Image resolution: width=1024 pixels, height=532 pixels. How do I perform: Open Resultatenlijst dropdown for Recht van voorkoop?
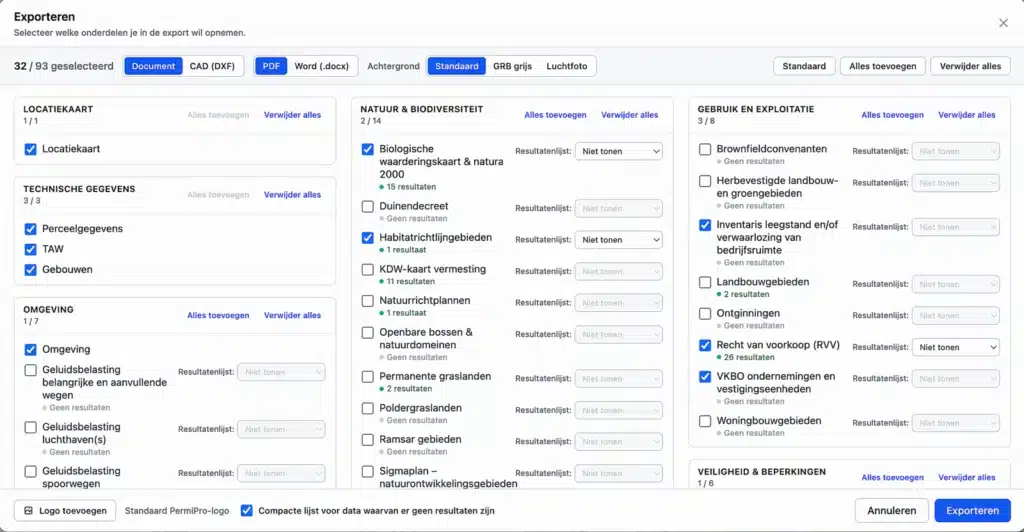[955, 347]
